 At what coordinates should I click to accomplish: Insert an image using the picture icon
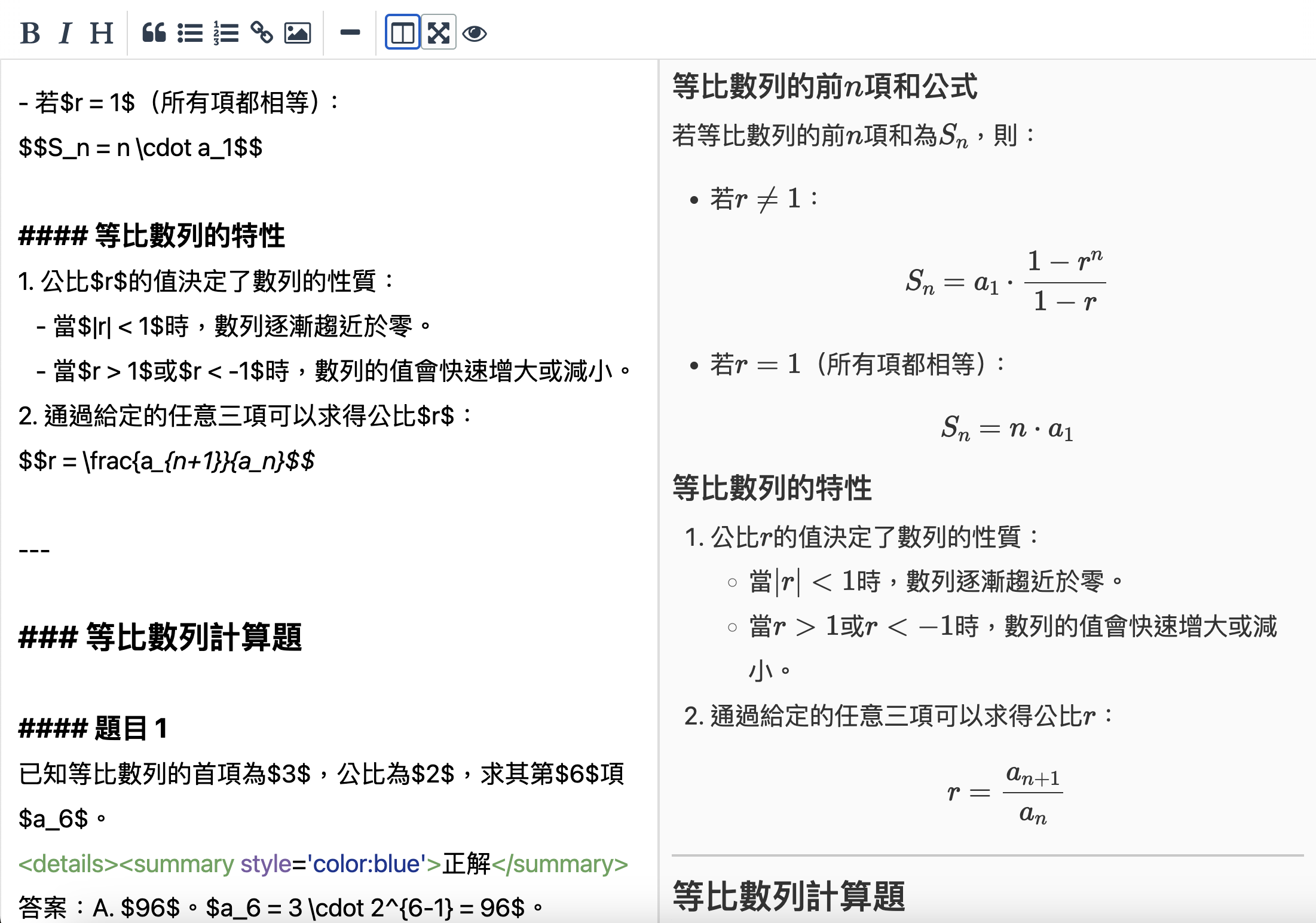(x=298, y=33)
